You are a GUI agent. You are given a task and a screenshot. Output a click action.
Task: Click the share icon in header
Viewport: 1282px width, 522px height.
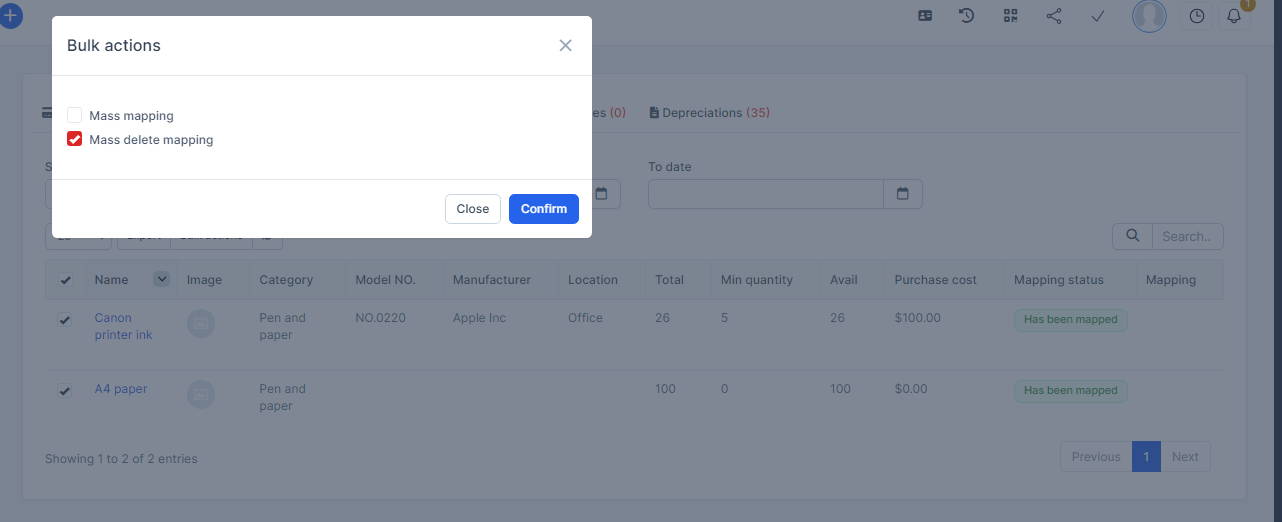tap(1054, 16)
